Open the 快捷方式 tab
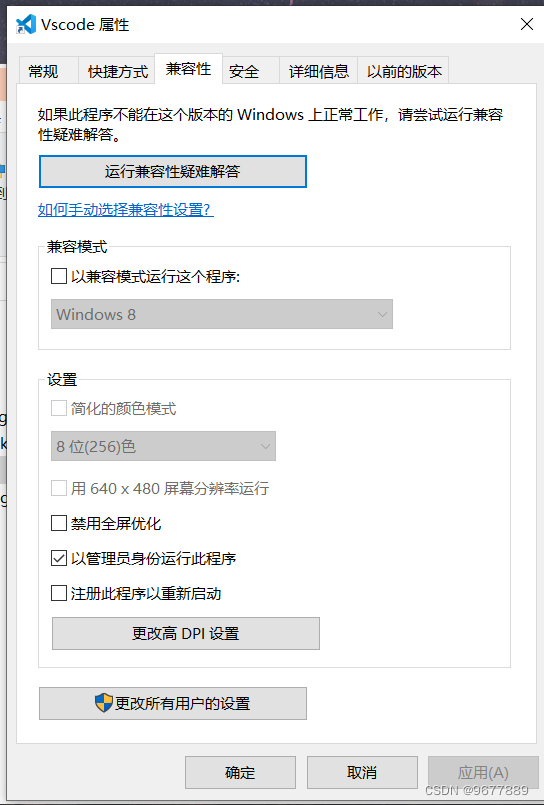This screenshot has width=544, height=805. 118,71
